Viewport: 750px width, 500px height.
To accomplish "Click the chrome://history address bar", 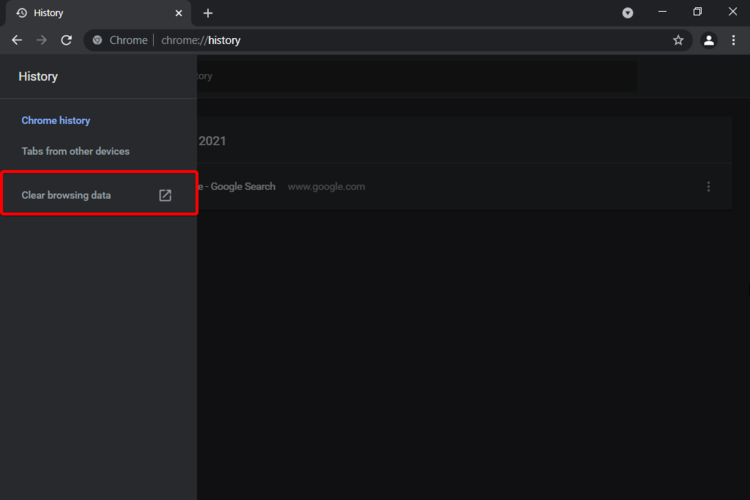I will (x=387, y=40).
